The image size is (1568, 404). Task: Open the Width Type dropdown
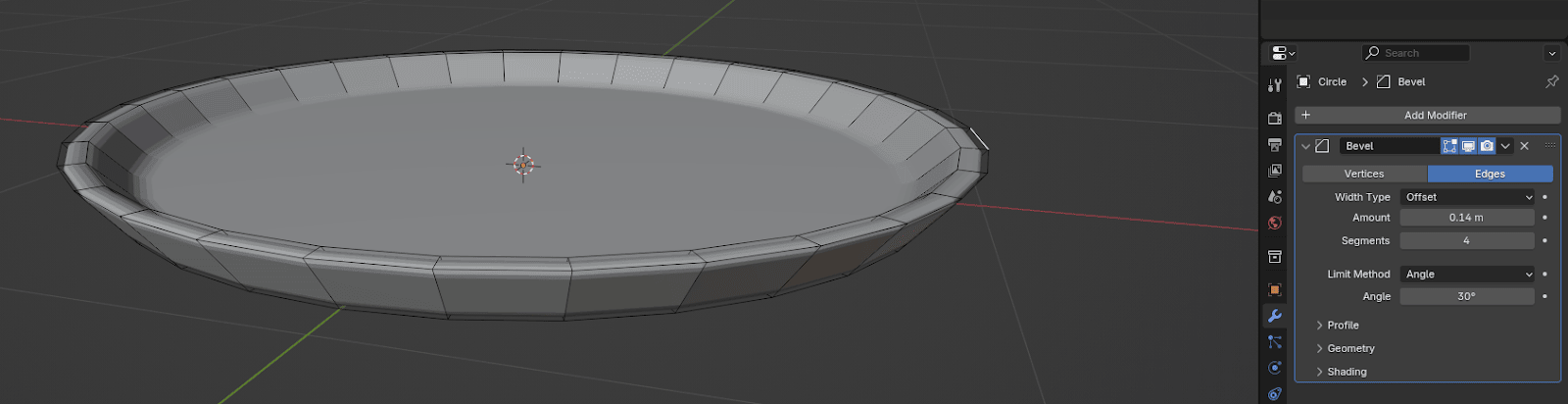tap(1467, 197)
